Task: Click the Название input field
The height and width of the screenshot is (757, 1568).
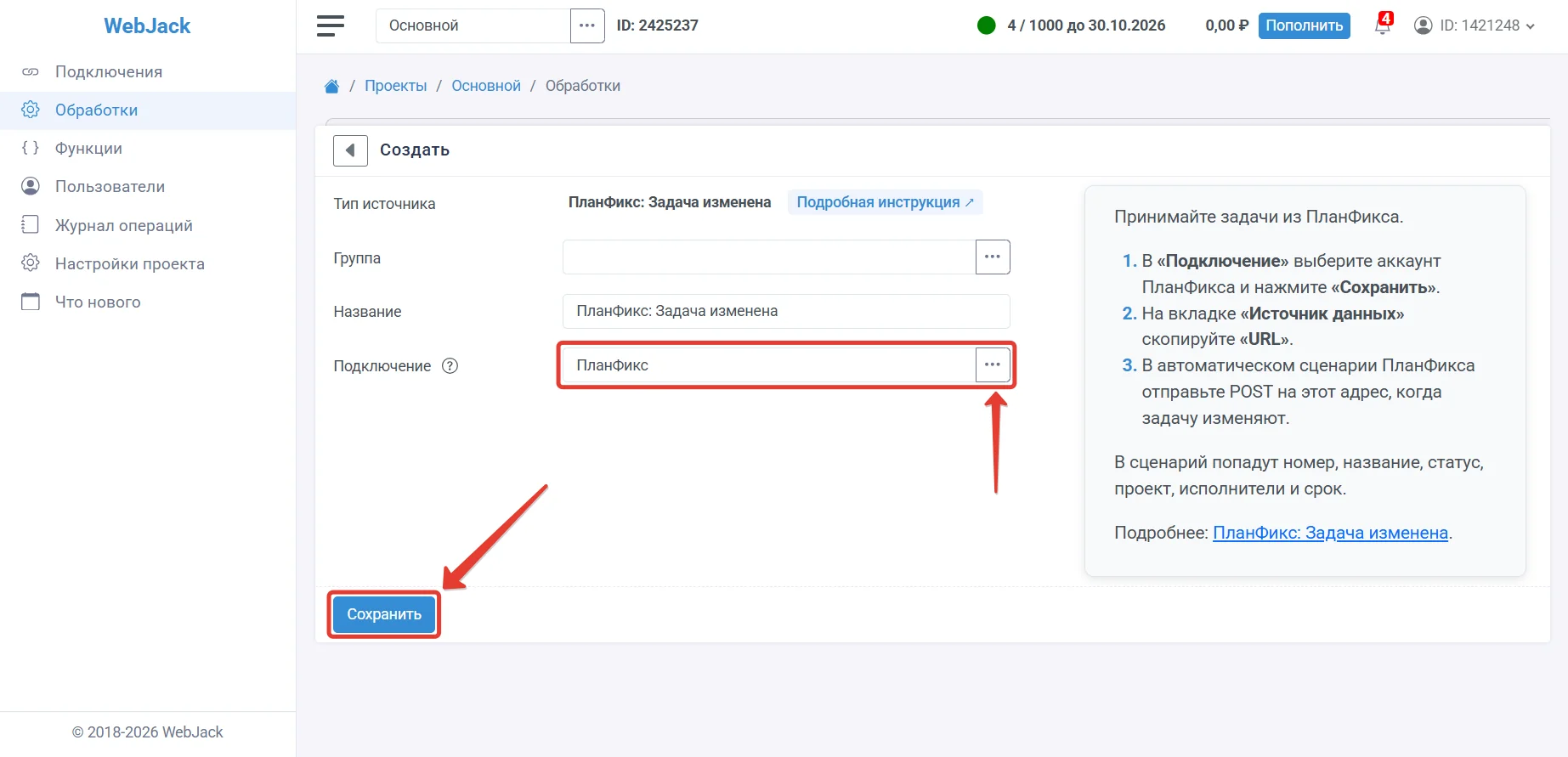Action: coord(786,311)
